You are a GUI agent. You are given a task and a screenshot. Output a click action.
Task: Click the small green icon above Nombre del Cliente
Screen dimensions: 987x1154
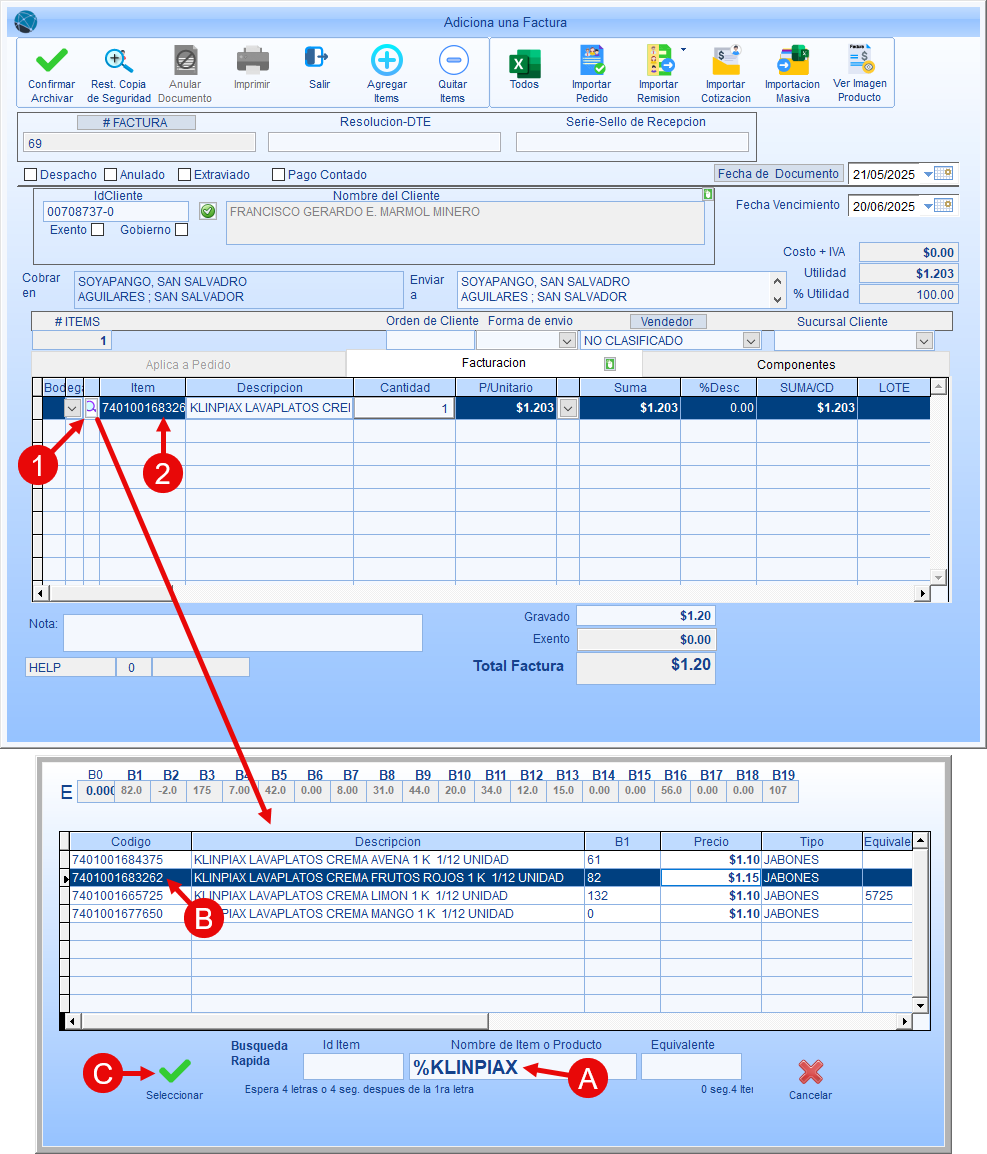[708, 194]
